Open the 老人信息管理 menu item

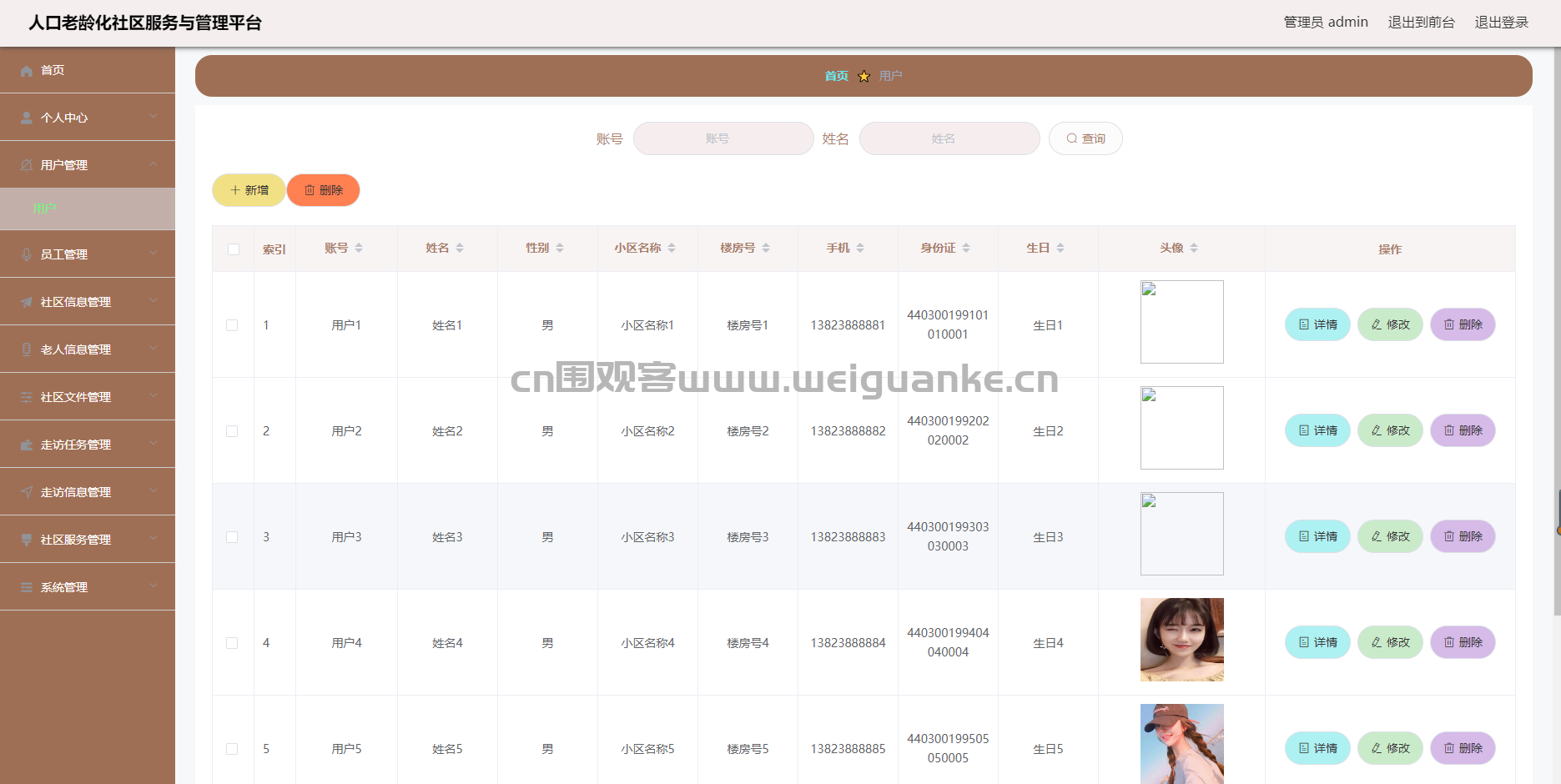[x=76, y=349]
